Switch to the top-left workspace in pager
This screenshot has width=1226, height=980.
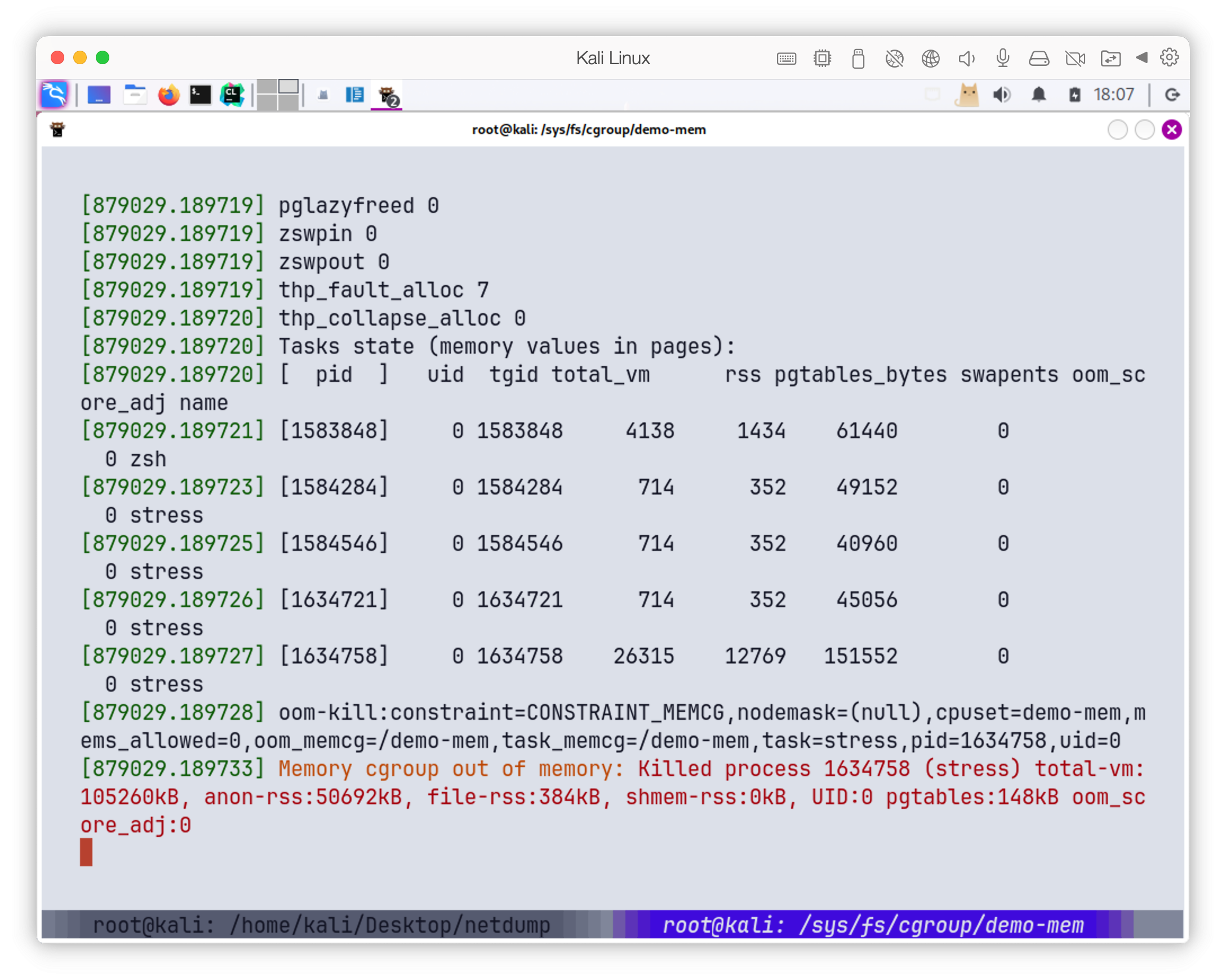pos(266,86)
